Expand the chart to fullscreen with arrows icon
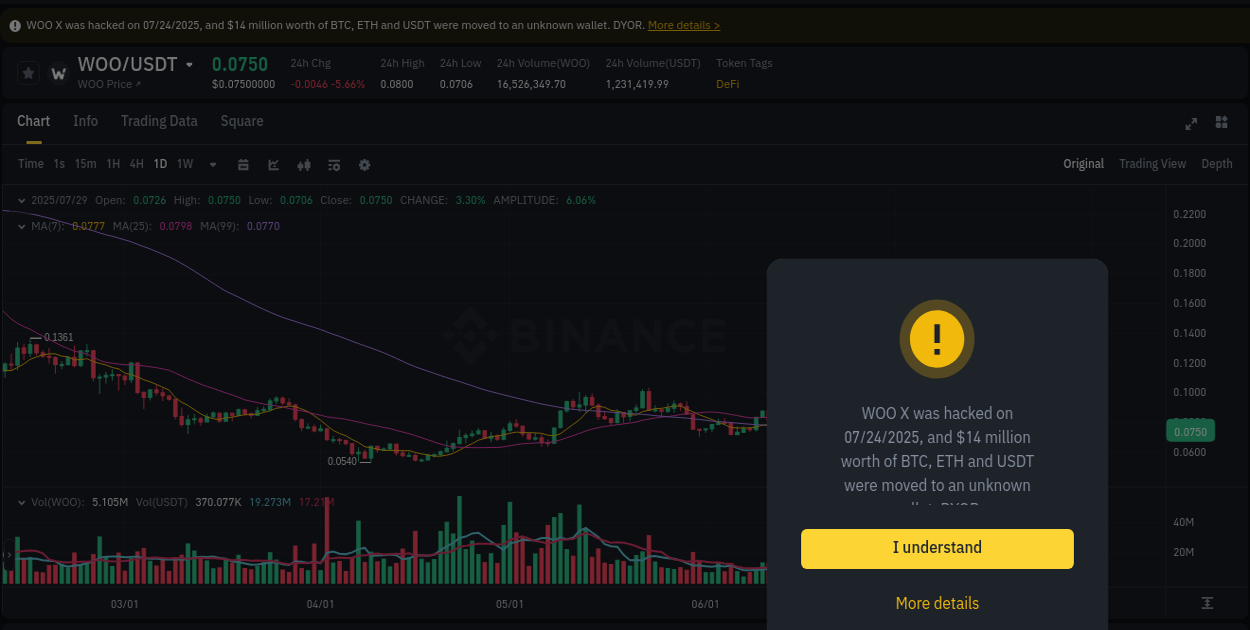The width and height of the screenshot is (1250, 630). click(1190, 123)
